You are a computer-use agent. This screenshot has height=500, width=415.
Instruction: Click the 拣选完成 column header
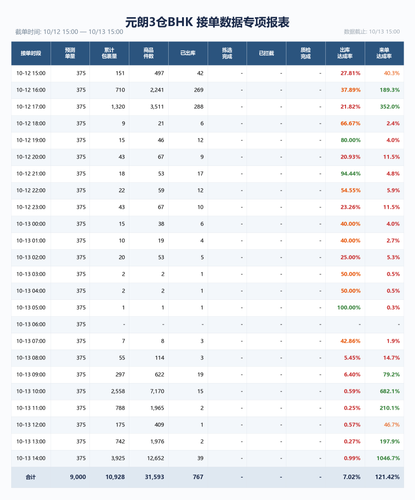[x=227, y=53]
